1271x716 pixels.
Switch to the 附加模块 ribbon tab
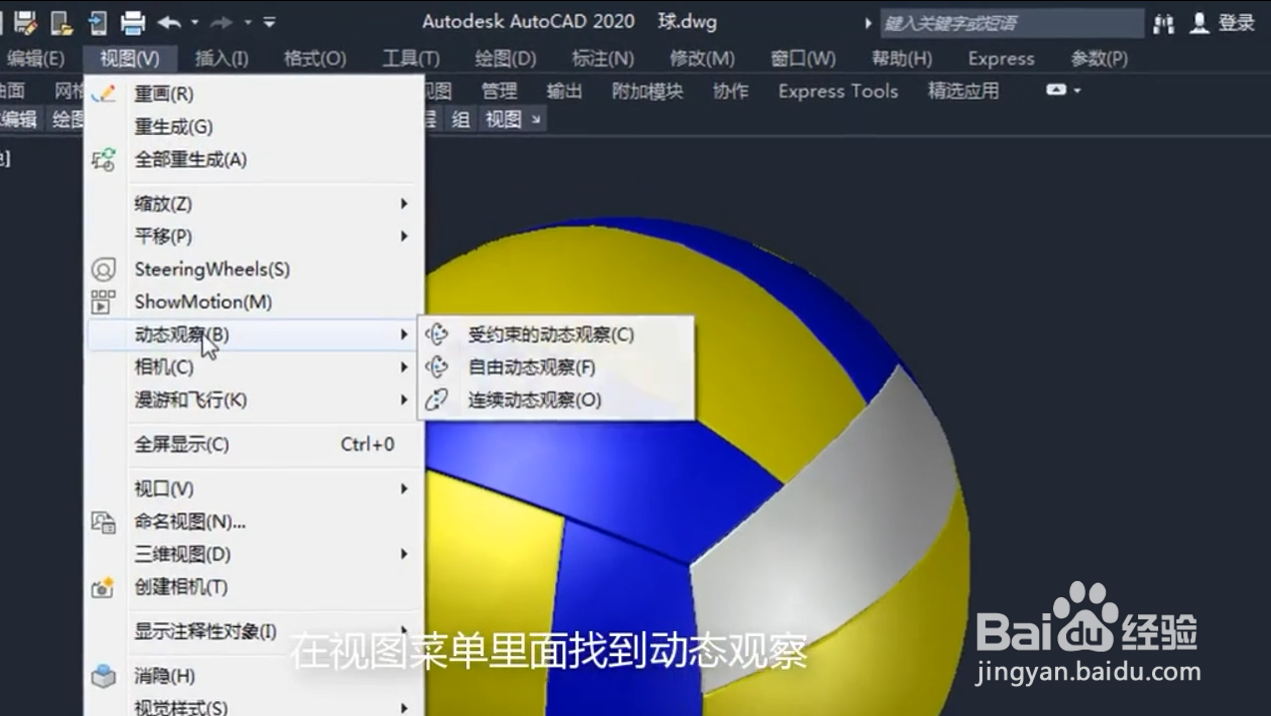click(x=647, y=91)
